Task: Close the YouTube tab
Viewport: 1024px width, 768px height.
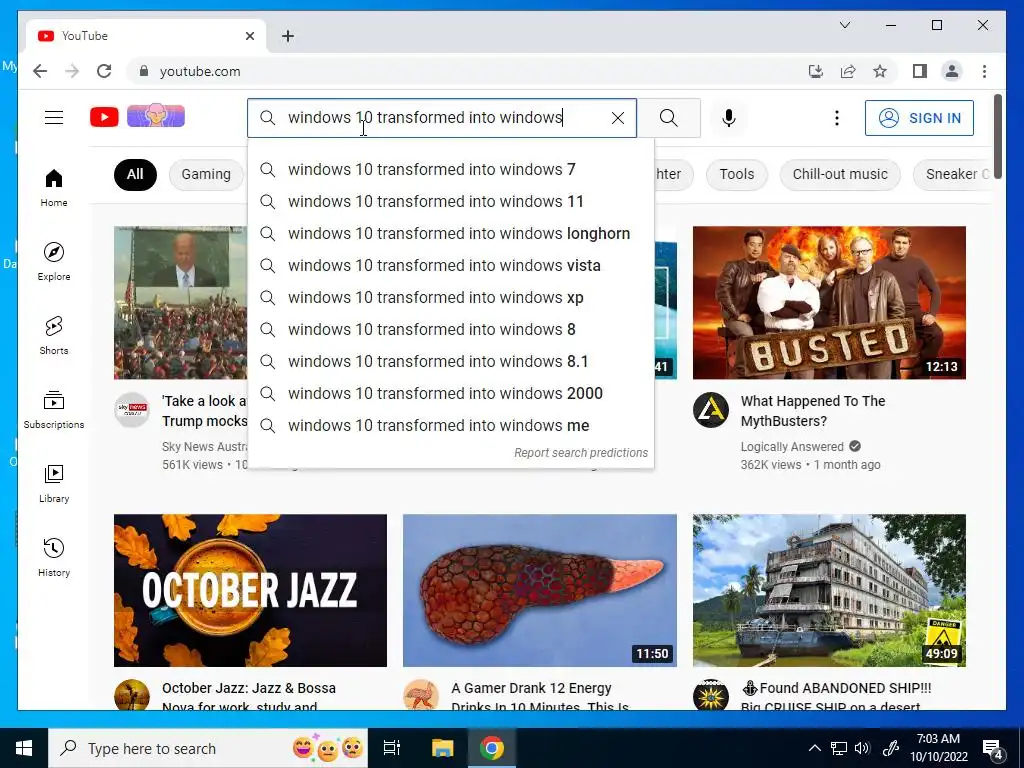Action: tap(249, 36)
